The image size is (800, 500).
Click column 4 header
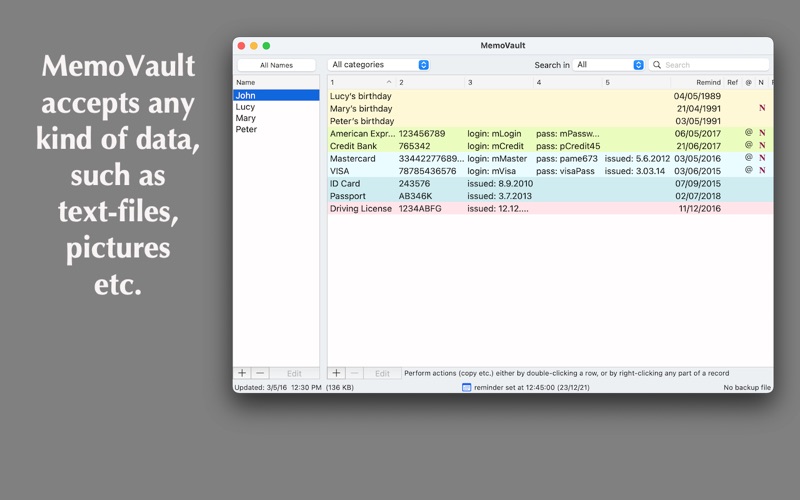(x=568, y=82)
